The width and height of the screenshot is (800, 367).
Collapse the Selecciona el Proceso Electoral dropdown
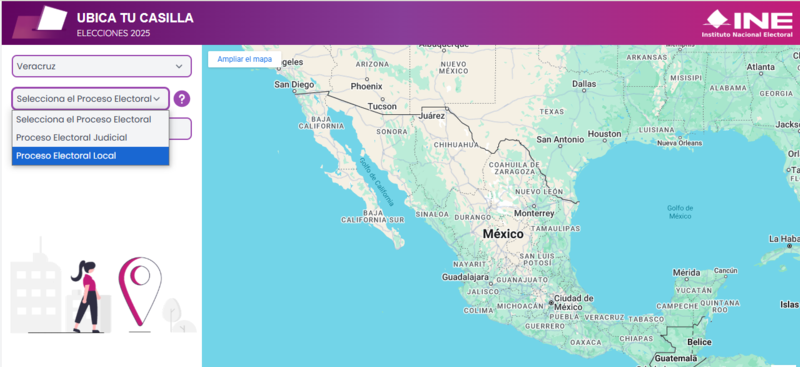pos(90,99)
